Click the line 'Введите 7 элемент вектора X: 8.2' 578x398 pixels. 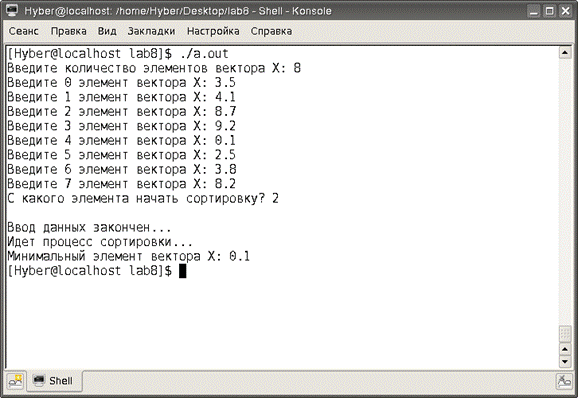(x=121, y=184)
